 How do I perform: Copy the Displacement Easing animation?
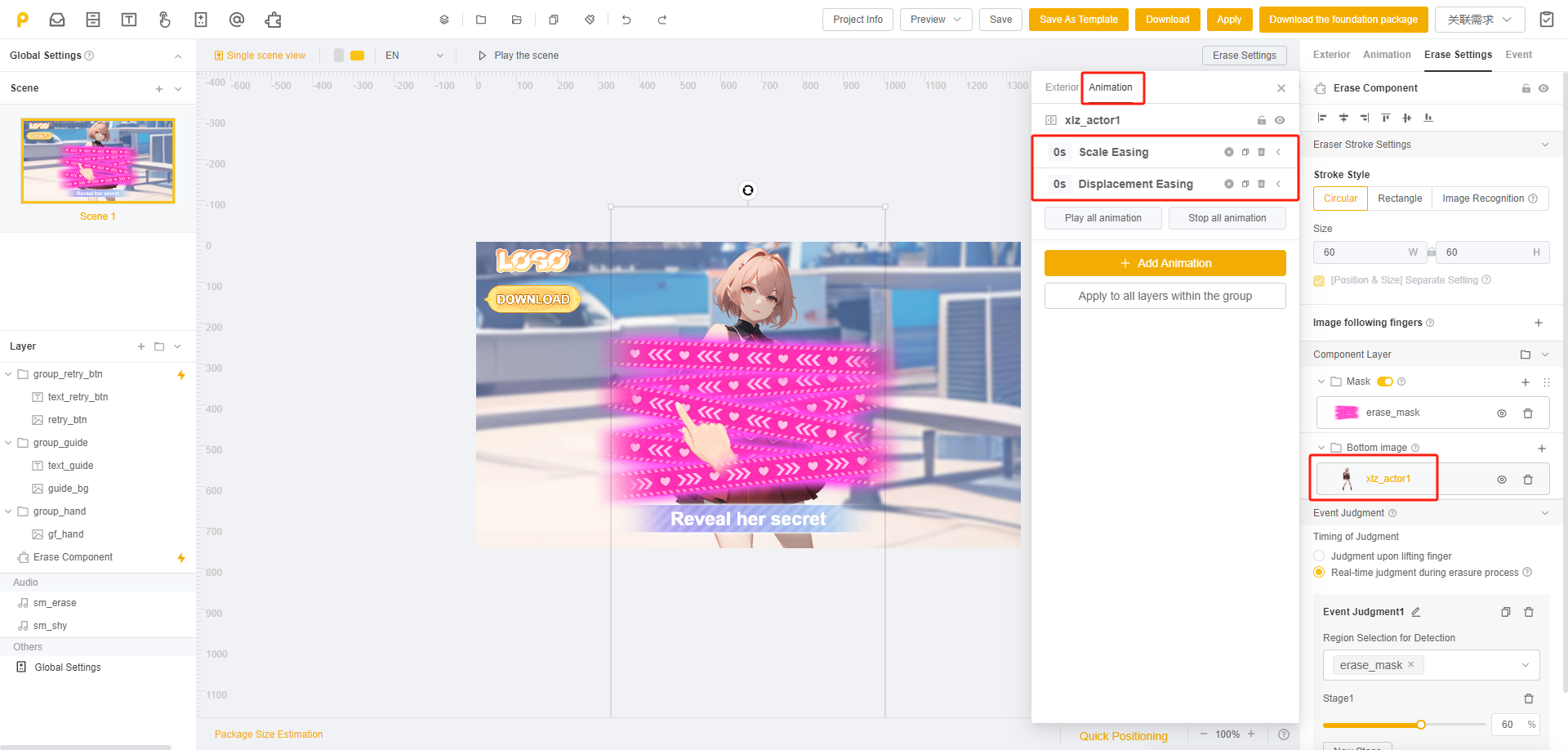pos(1245,184)
